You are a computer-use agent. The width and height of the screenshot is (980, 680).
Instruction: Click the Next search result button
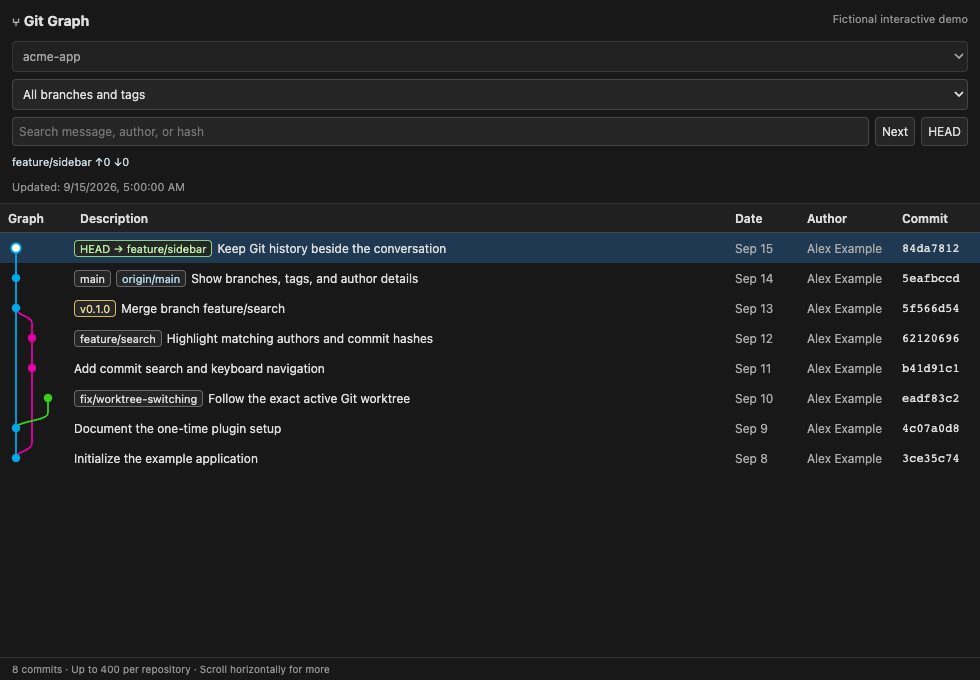tap(894, 132)
